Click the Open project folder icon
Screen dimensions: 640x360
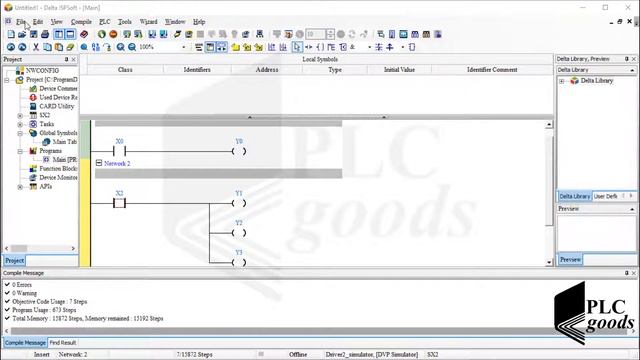pos(22,34)
